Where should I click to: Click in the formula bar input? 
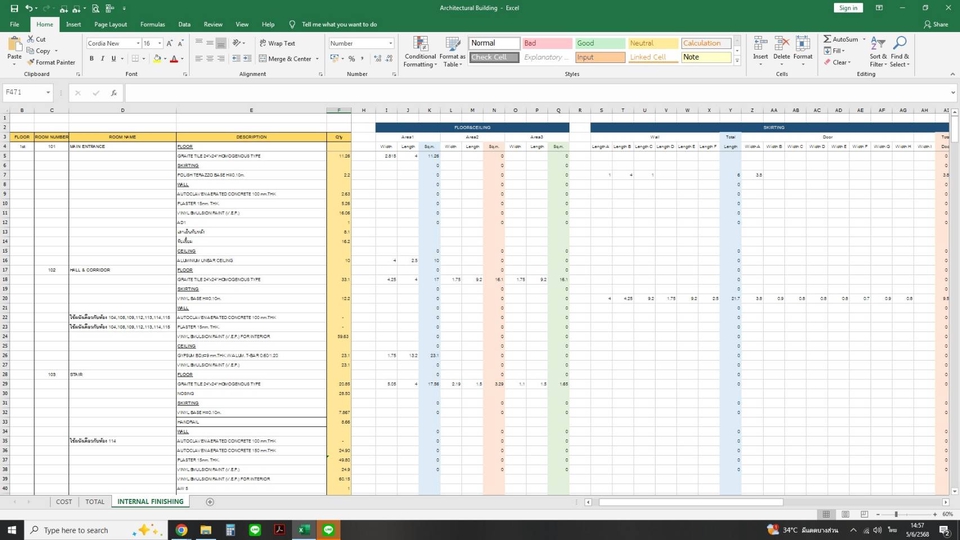click(x=500, y=92)
